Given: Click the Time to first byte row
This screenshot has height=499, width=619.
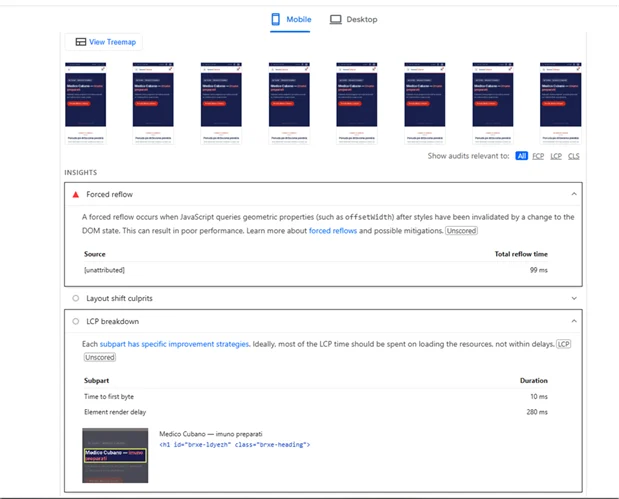Looking at the screenshot, I should click(x=316, y=396).
